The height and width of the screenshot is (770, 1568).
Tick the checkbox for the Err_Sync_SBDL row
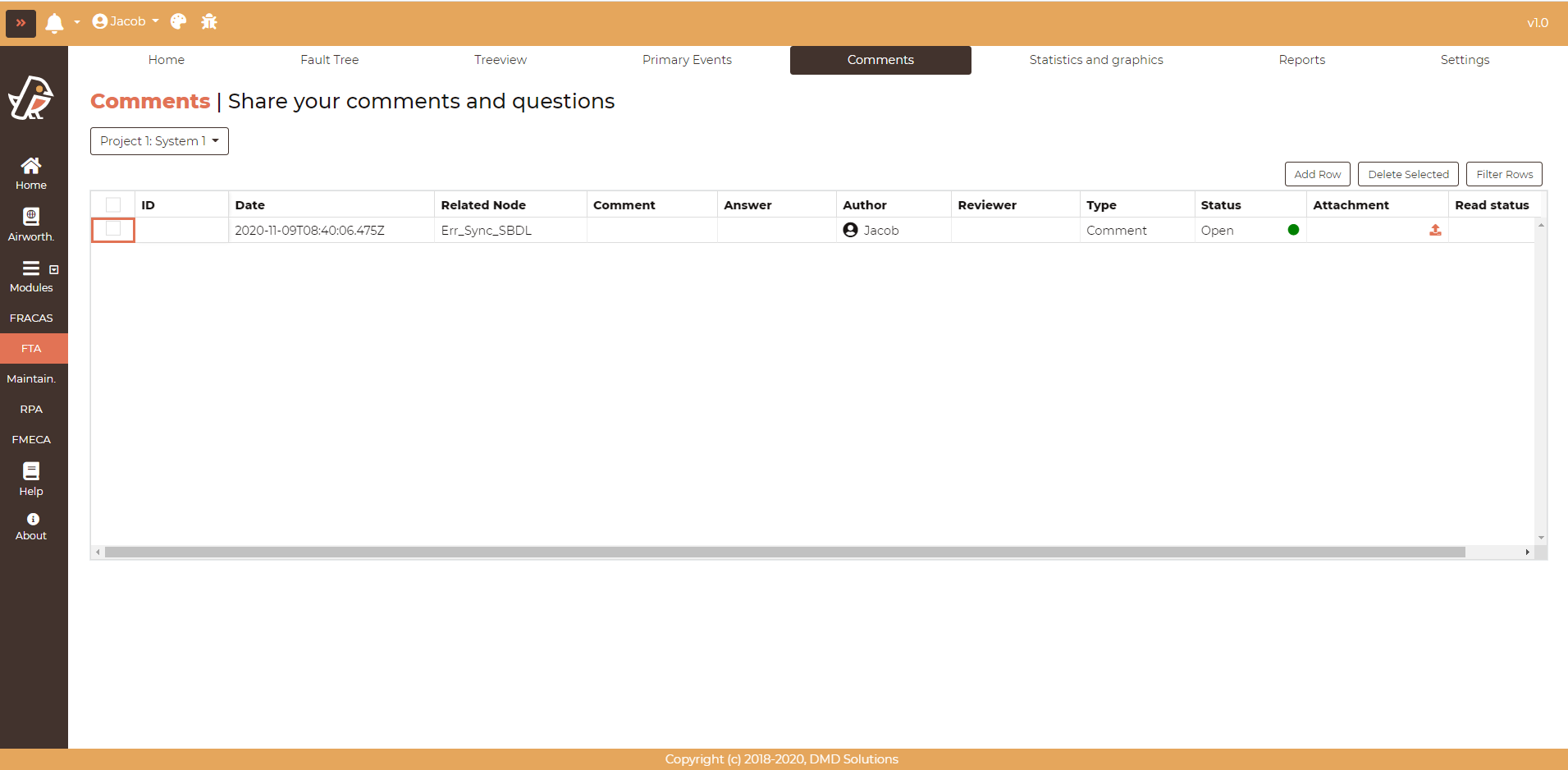pyautogui.click(x=113, y=230)
